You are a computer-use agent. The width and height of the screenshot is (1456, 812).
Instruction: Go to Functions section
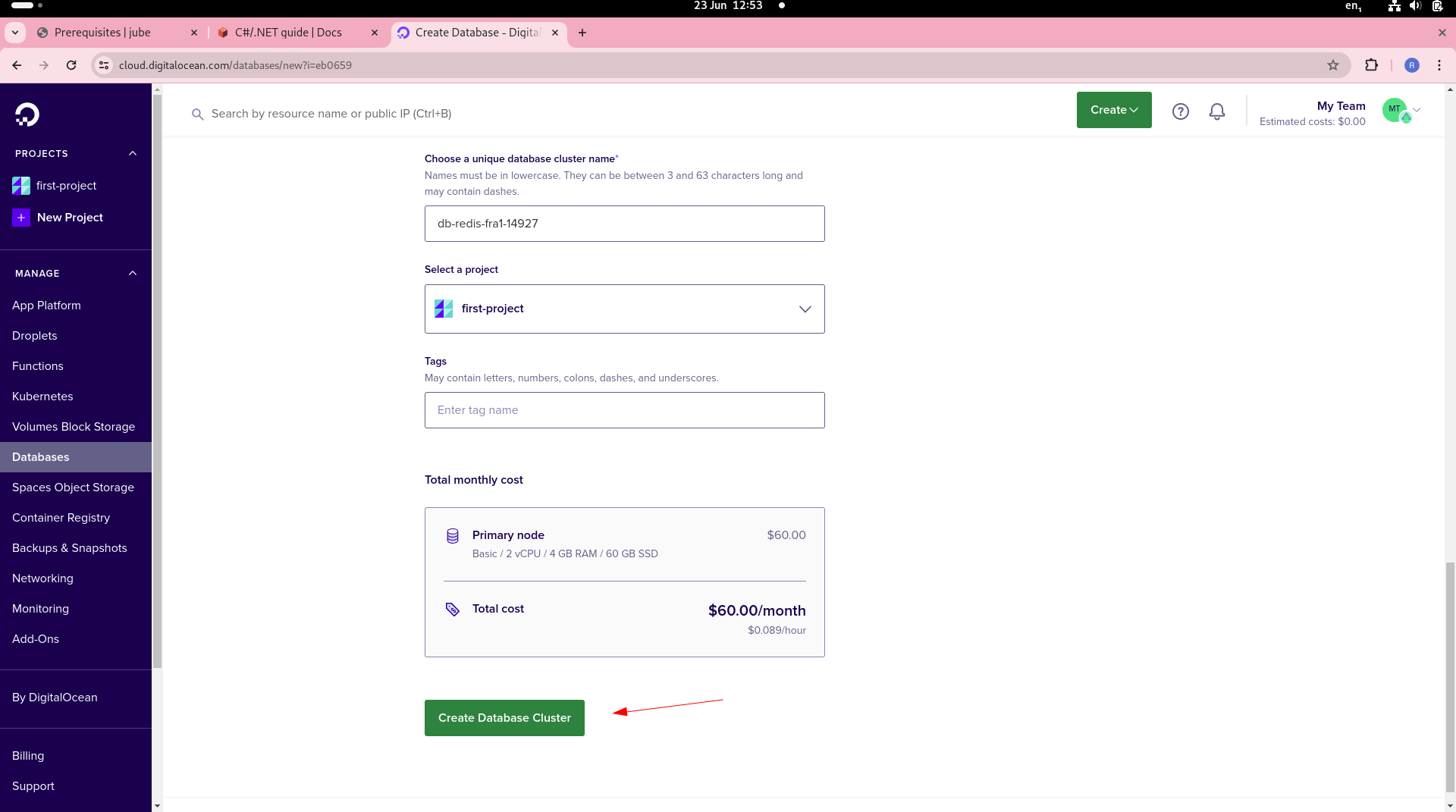pyautogui.click(x=38, y=366)
